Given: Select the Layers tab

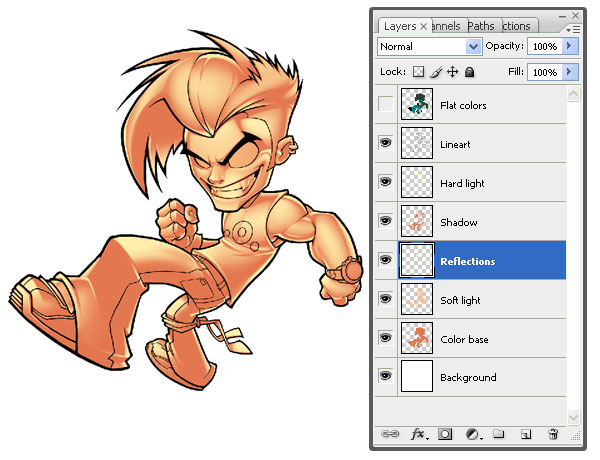Looking at the screenshot, I should 400,26.
